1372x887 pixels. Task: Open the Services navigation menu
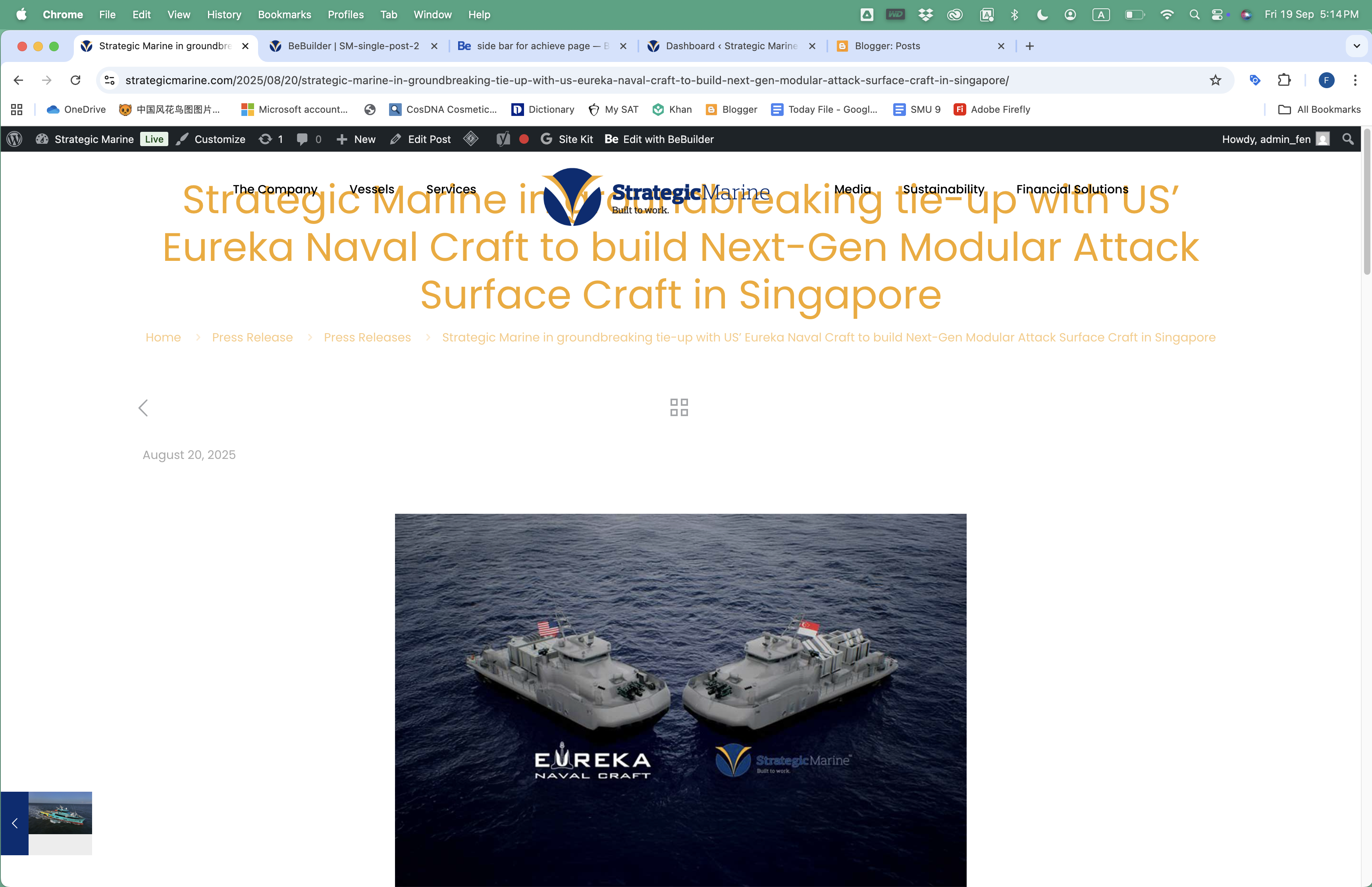[x=451, y=189]
